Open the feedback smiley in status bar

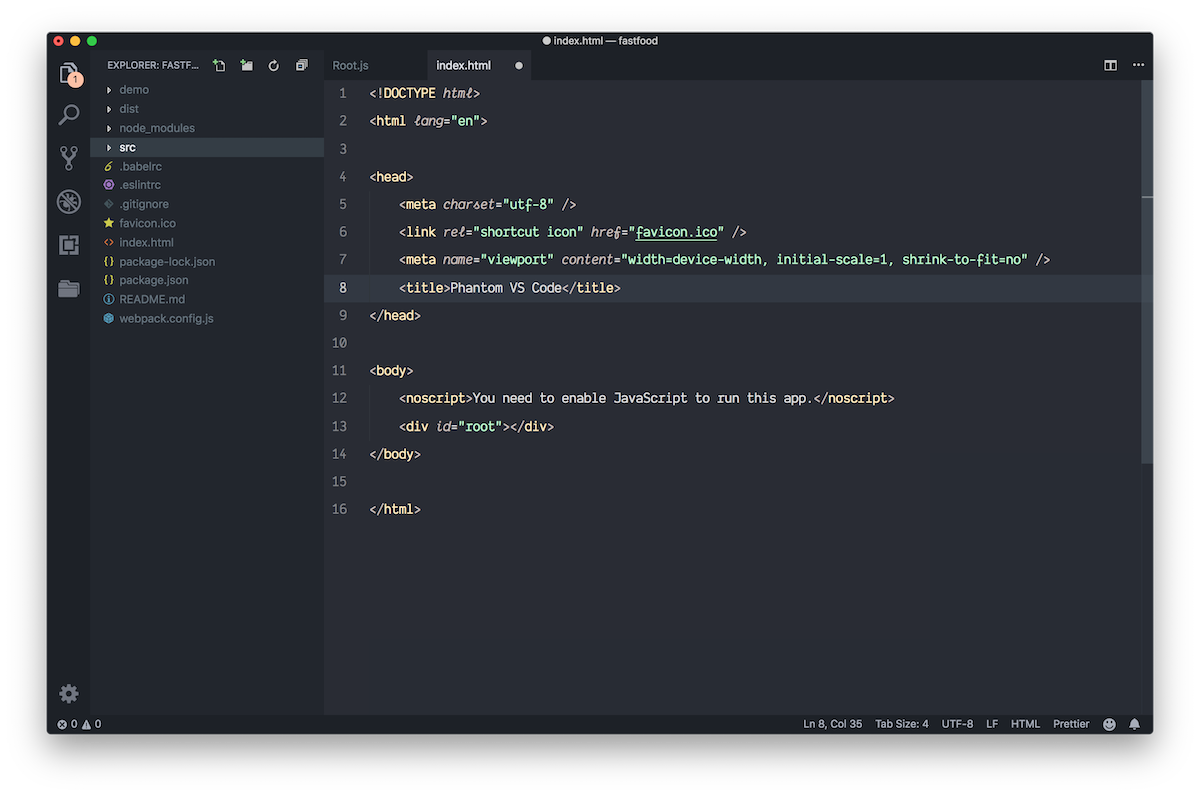pos(1109,724)
